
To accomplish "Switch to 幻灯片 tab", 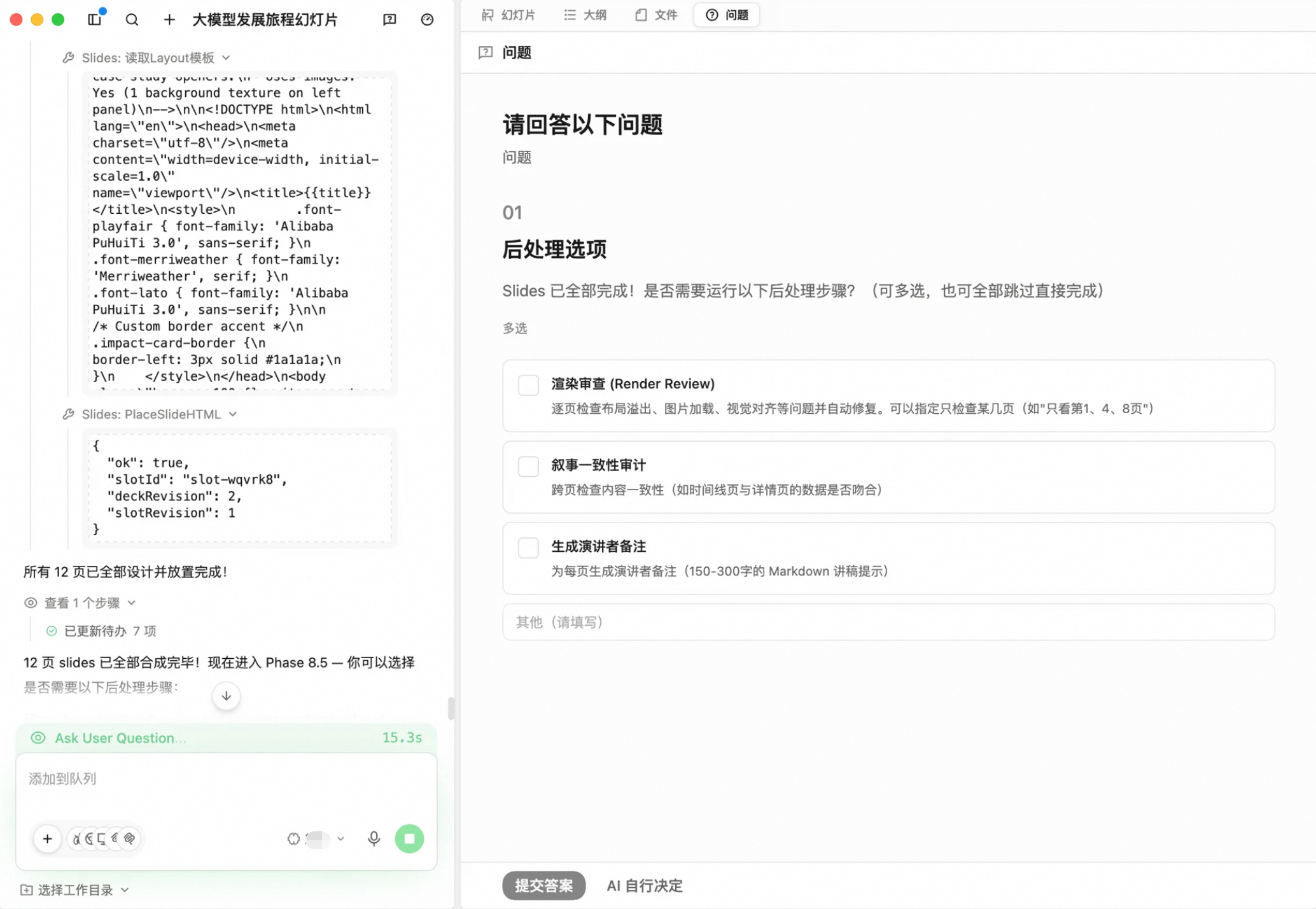I will pyautogui.click(x=508, y=15).
